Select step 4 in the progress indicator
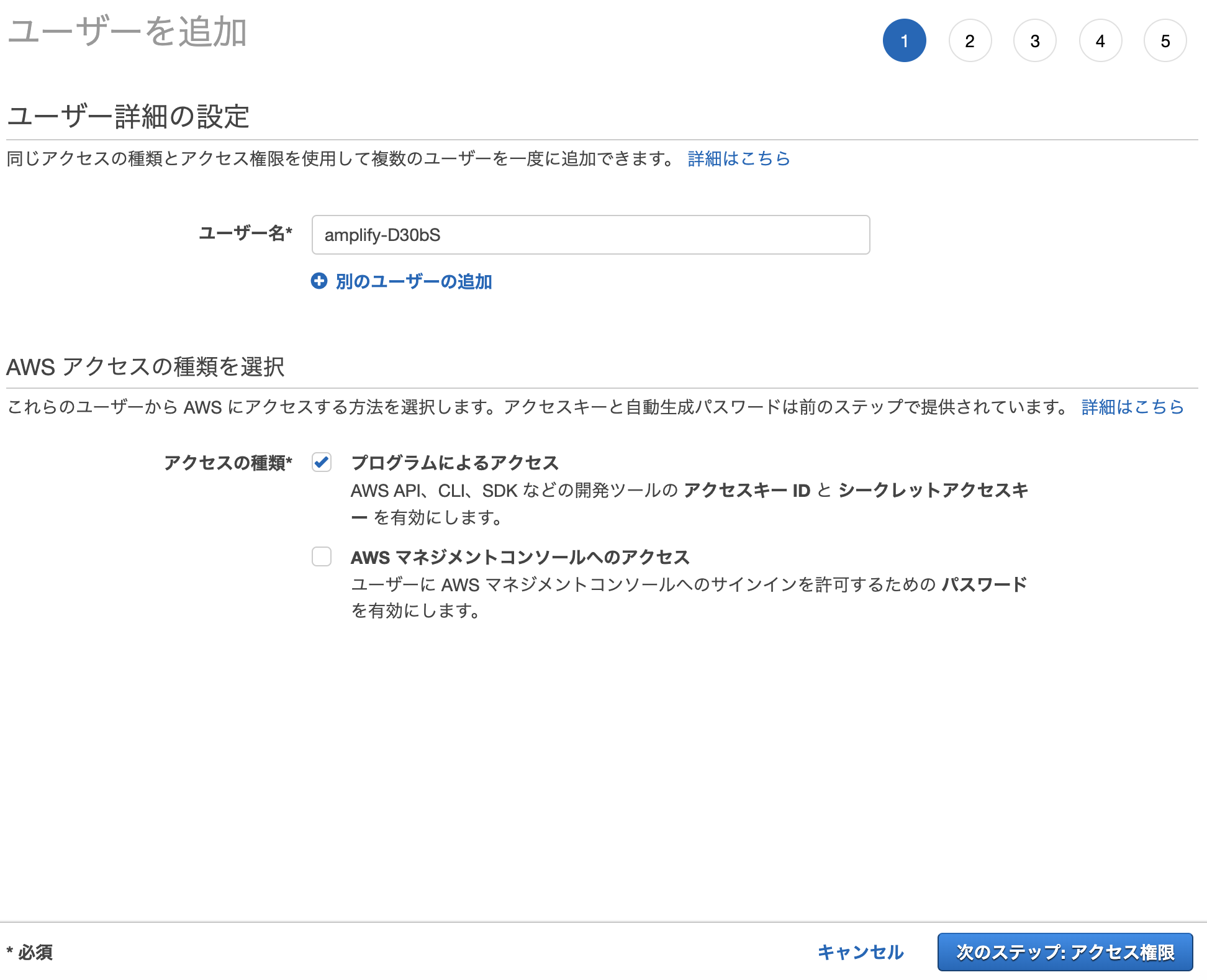 [1100, 40]
